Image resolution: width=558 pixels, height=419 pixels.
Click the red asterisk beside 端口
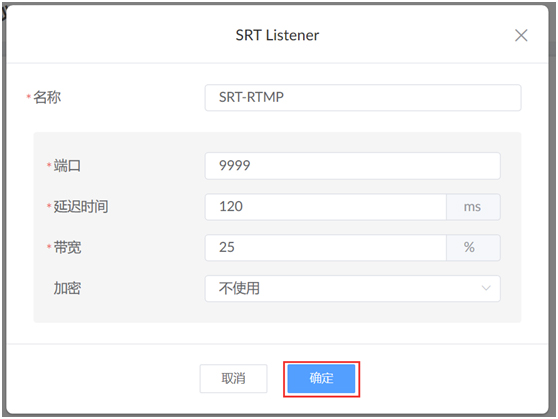coord(49,165)
